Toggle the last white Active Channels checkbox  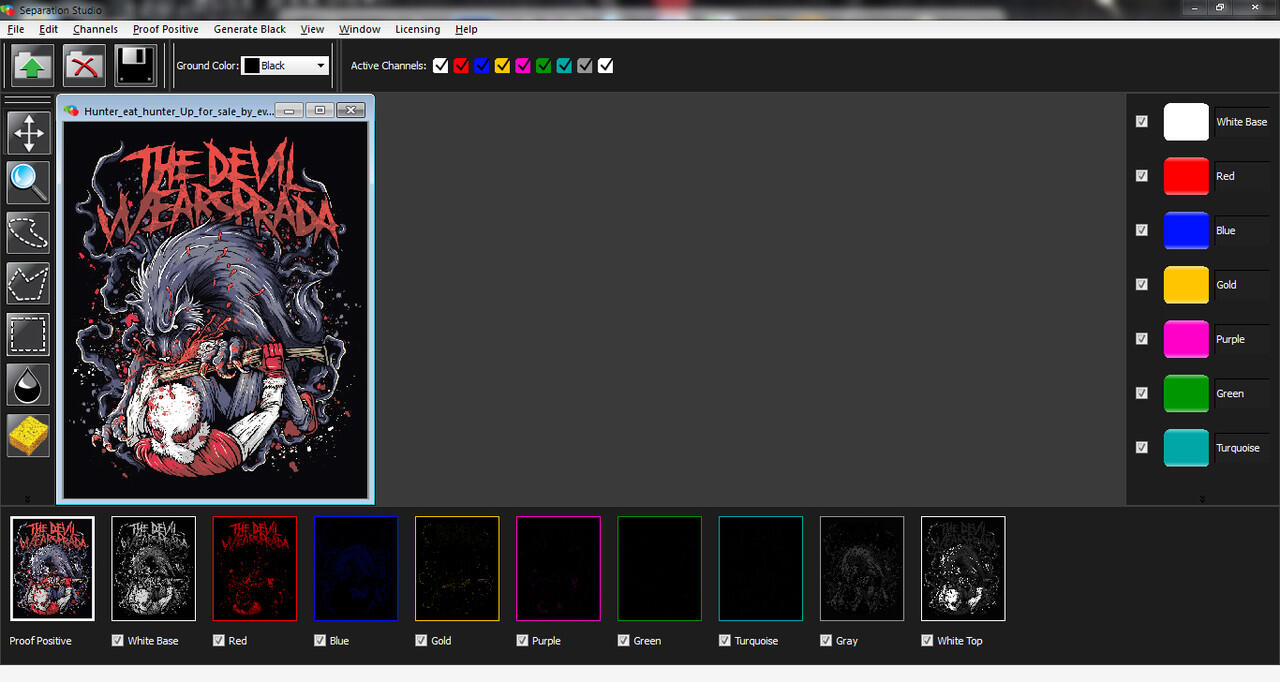coord(605,66)
